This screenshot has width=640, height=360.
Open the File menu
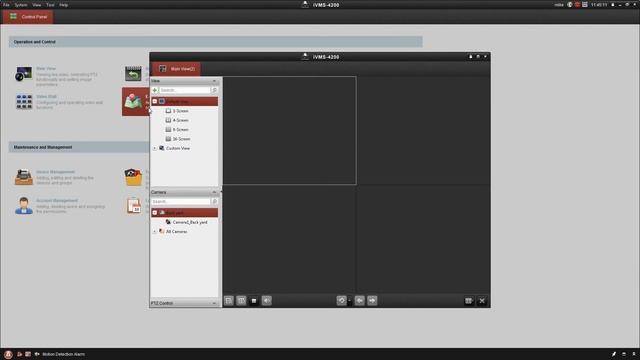(6, 5)
